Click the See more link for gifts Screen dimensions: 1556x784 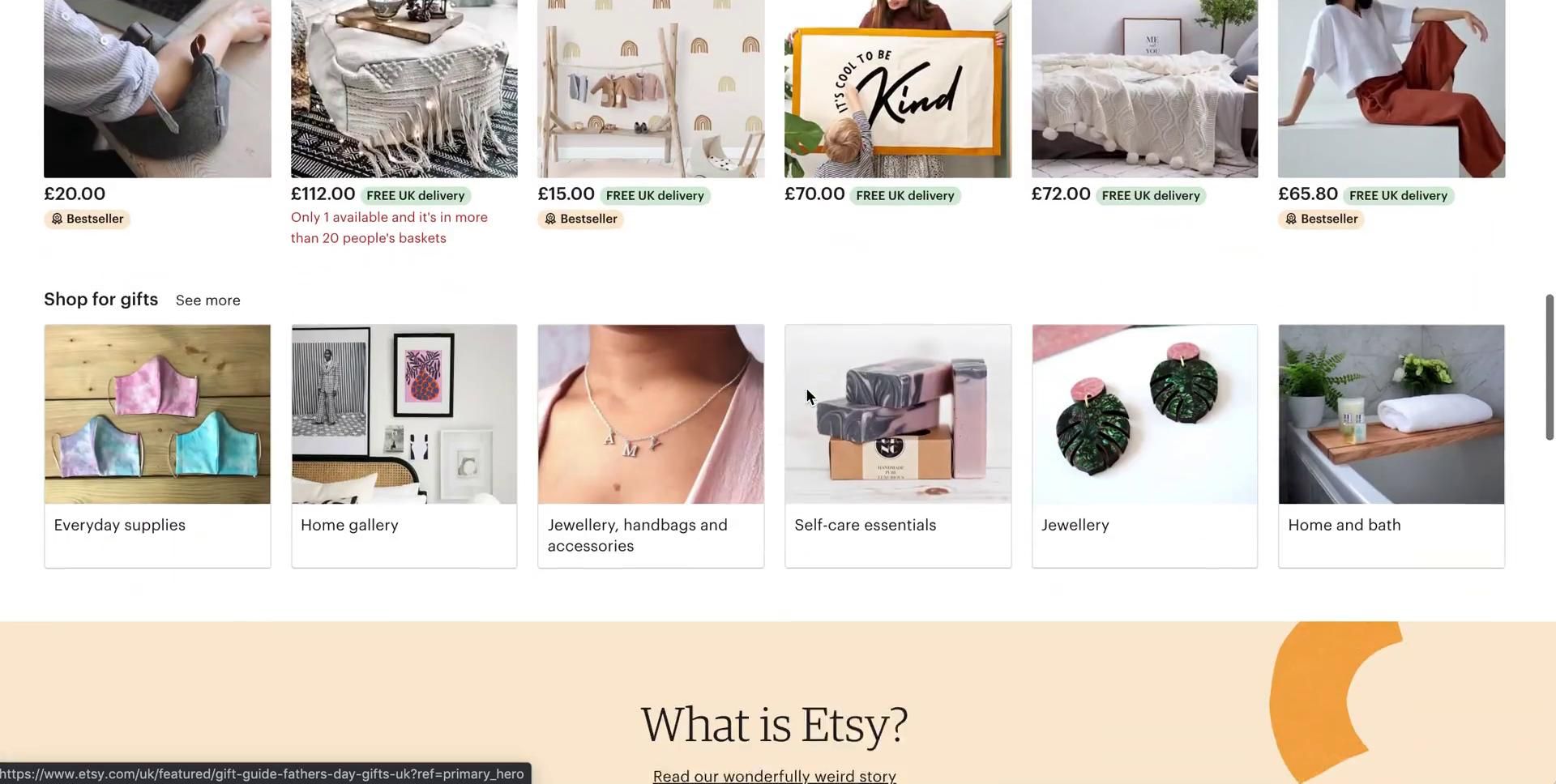tap(208, 300)
